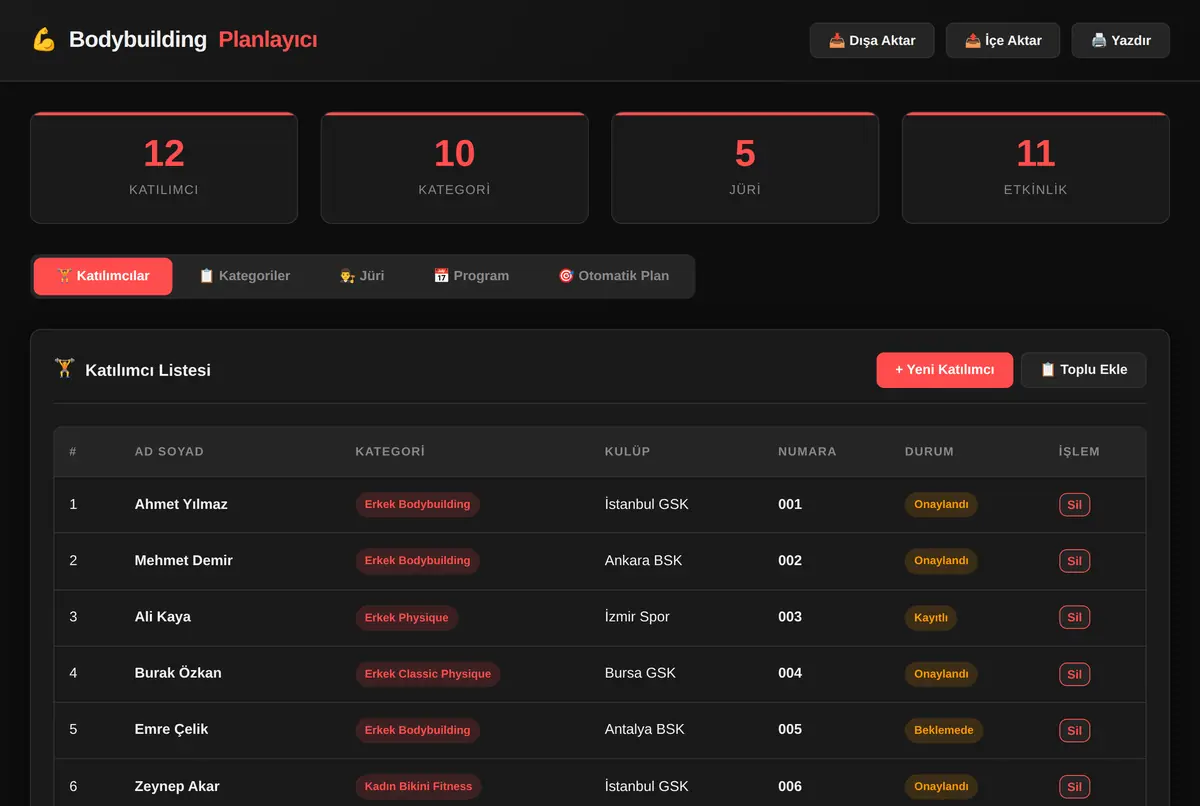Click the club name İzmir Spor

click(x=637, y=617)
